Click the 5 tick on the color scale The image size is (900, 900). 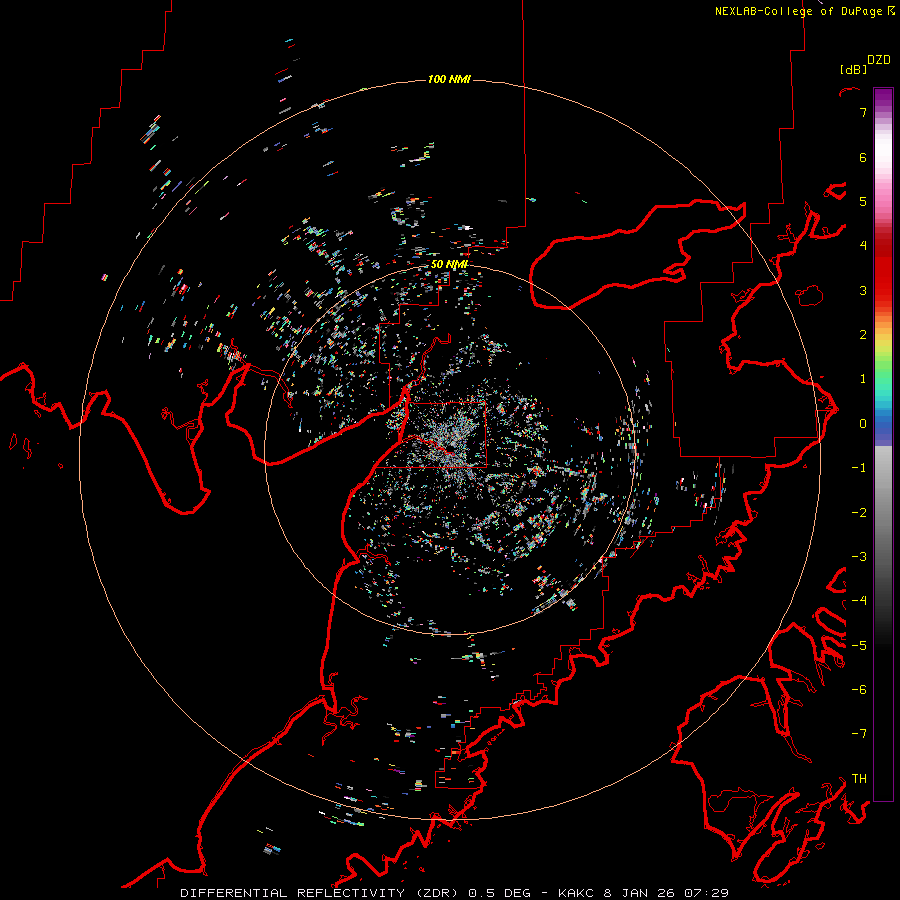tap(863, 201)
